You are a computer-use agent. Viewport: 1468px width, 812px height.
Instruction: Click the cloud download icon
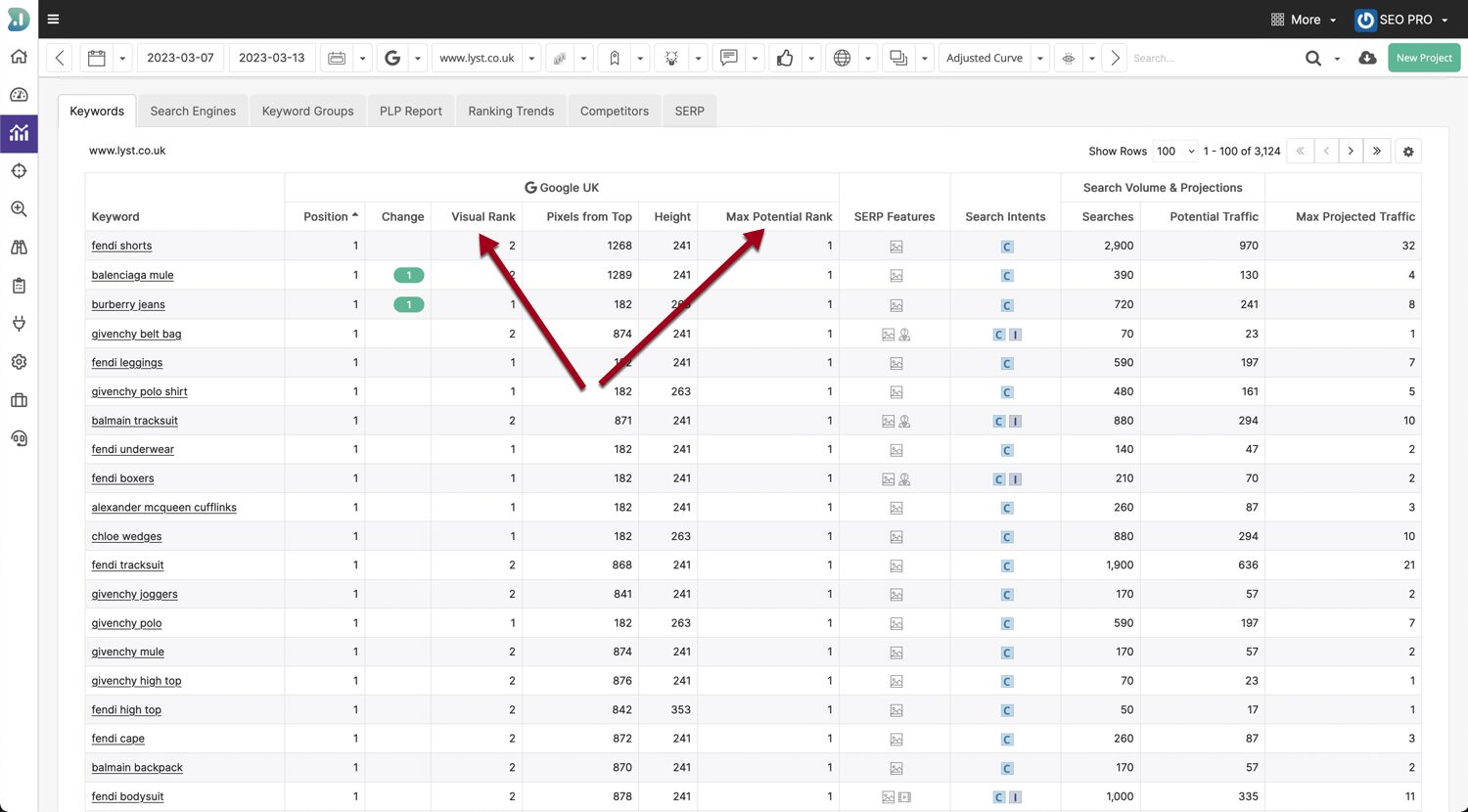[1367, 58]
